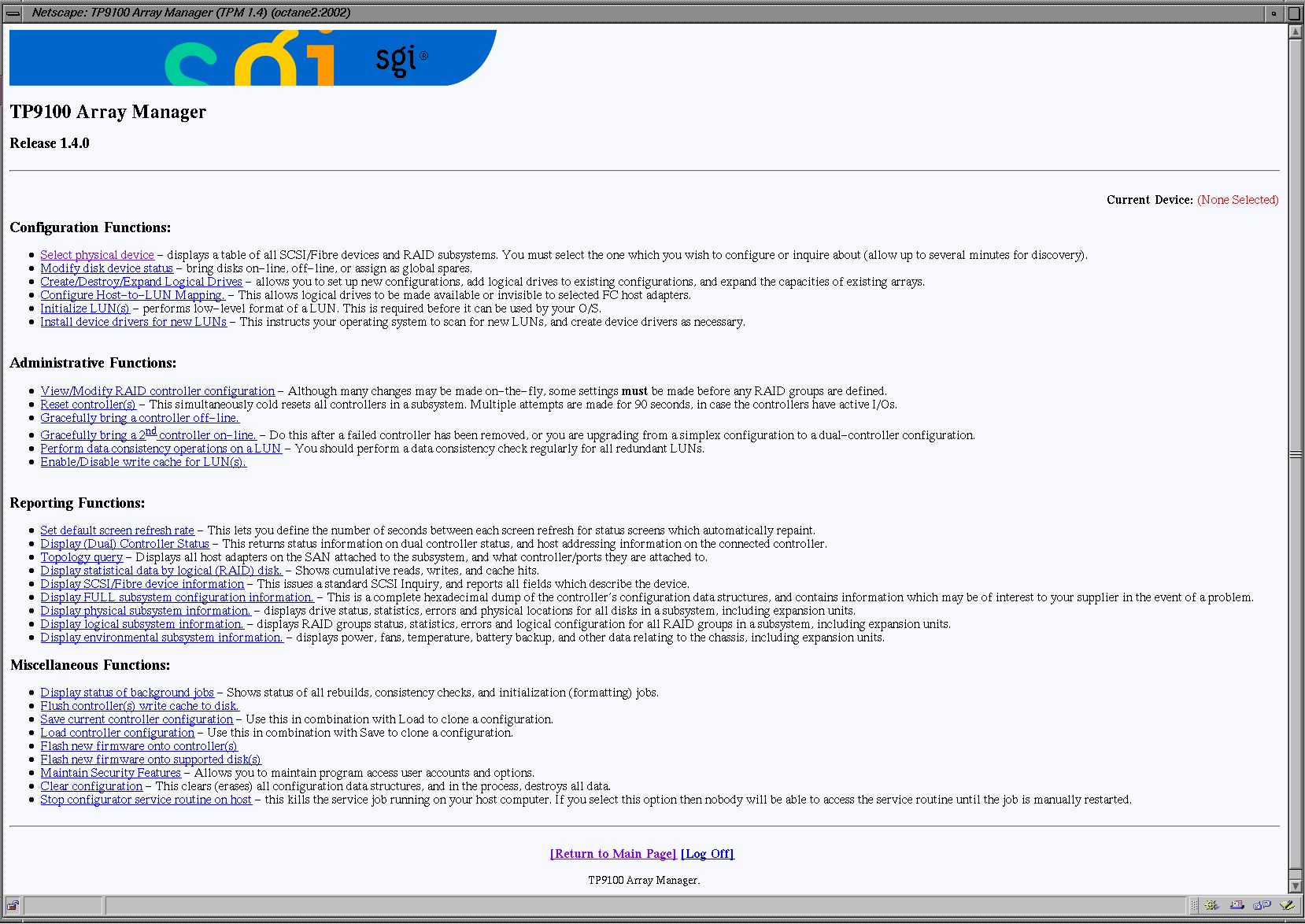This screenshot has width=1305, height=924.
Task: Click Reset controller(s) link
Action: coord(88,405)
